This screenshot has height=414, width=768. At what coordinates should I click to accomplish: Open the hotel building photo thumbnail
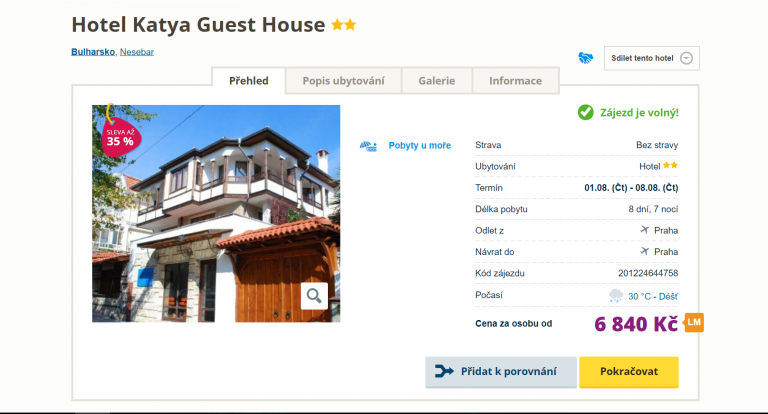coord(216,214)
